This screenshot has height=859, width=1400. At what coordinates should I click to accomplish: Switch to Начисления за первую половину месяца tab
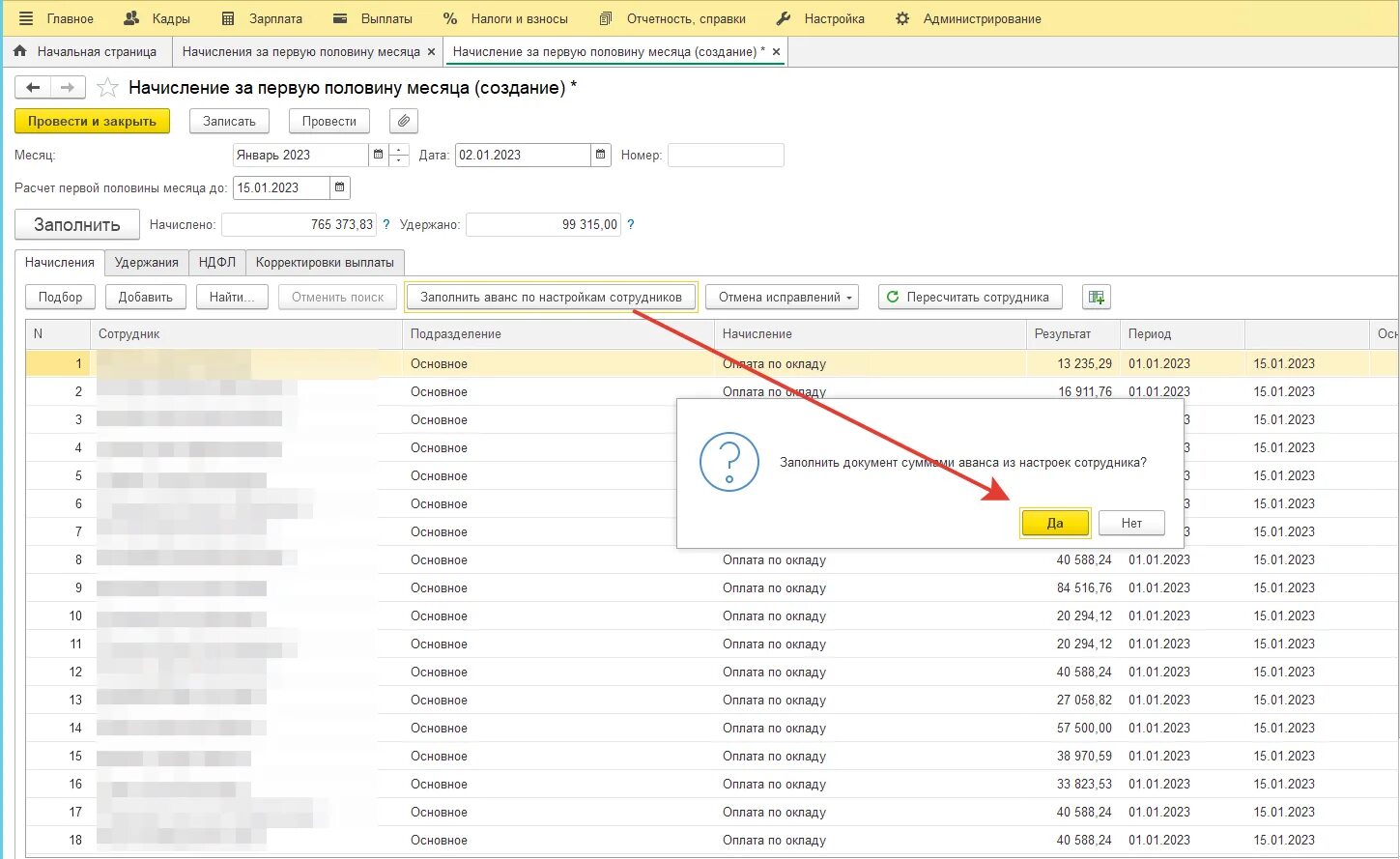pos(300,51)
